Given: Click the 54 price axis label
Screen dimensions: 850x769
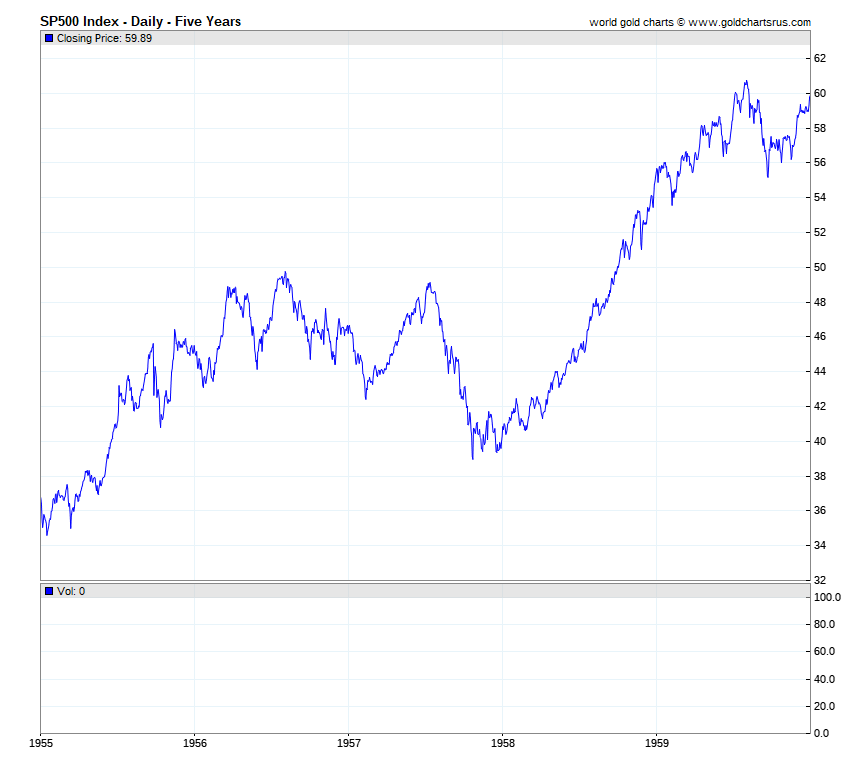Looking at the screenshot, I should (x=820, y=197).
